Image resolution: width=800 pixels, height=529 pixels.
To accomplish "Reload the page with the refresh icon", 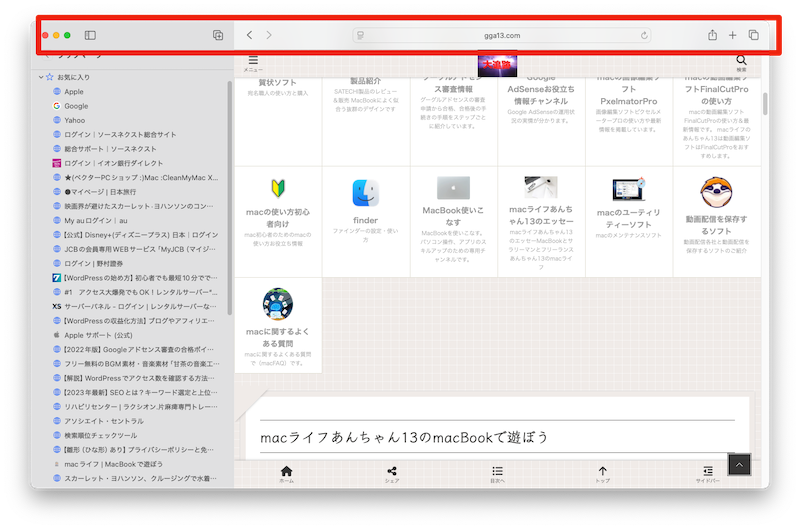I will [x=644, y=35].
